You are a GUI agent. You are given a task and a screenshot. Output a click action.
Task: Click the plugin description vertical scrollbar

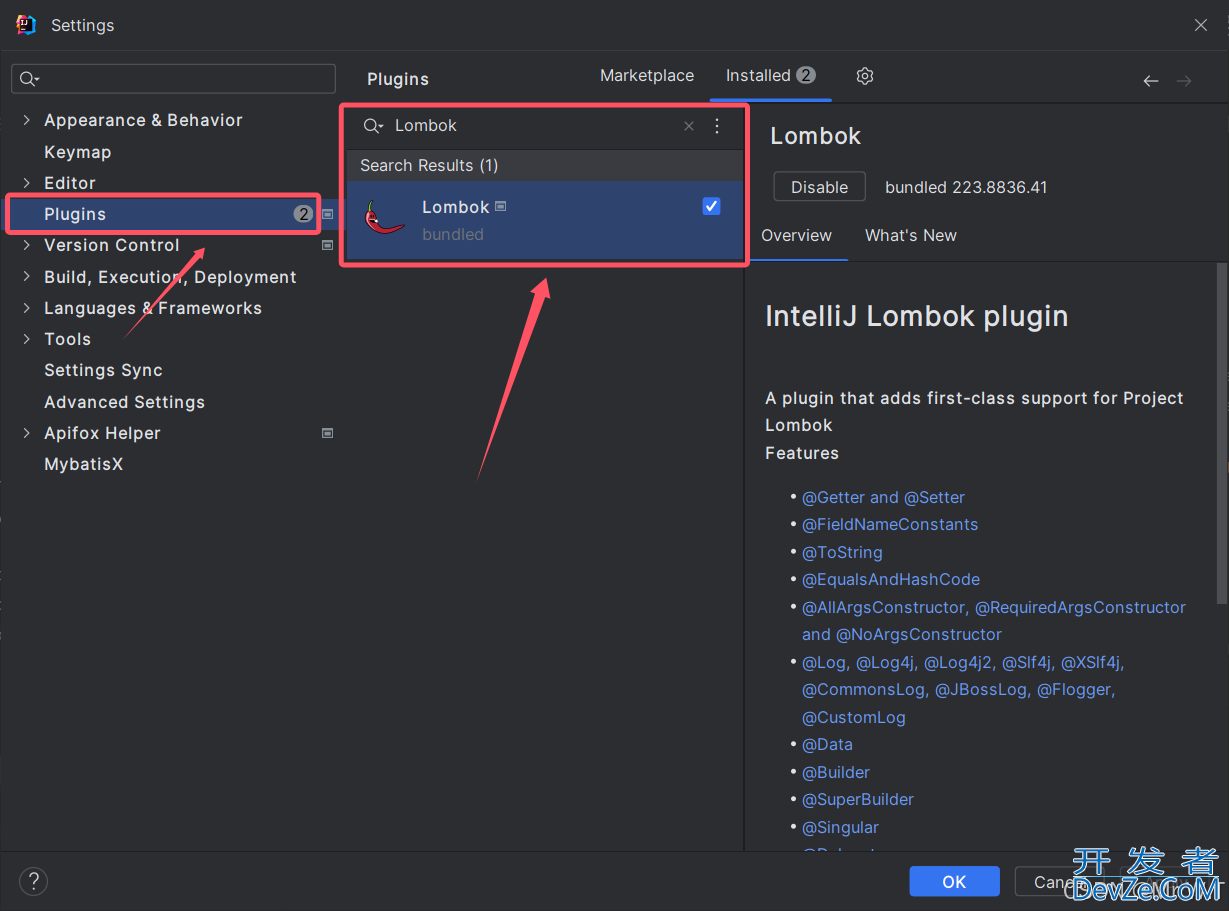point(1221,433)
